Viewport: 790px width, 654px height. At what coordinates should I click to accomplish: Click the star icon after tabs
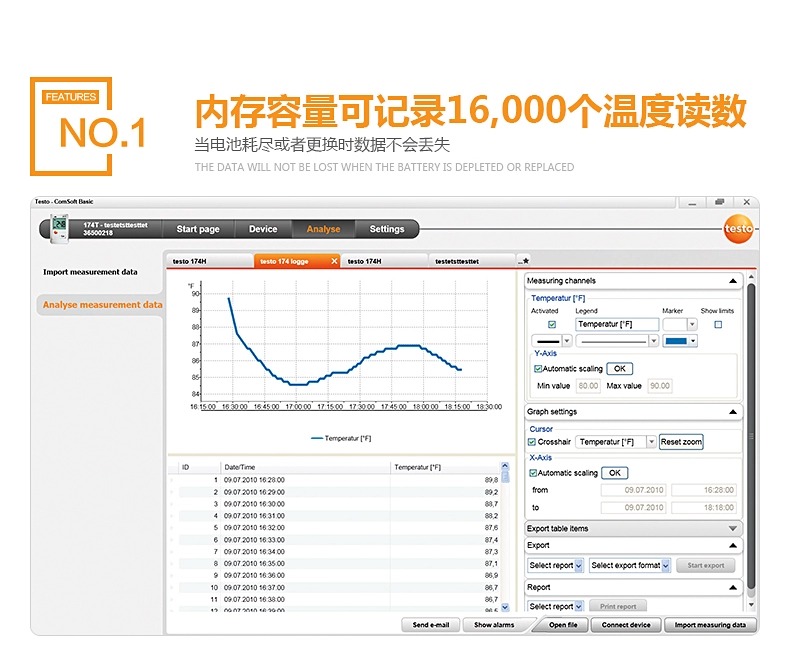pyautogui.click(x=525, y=260)
